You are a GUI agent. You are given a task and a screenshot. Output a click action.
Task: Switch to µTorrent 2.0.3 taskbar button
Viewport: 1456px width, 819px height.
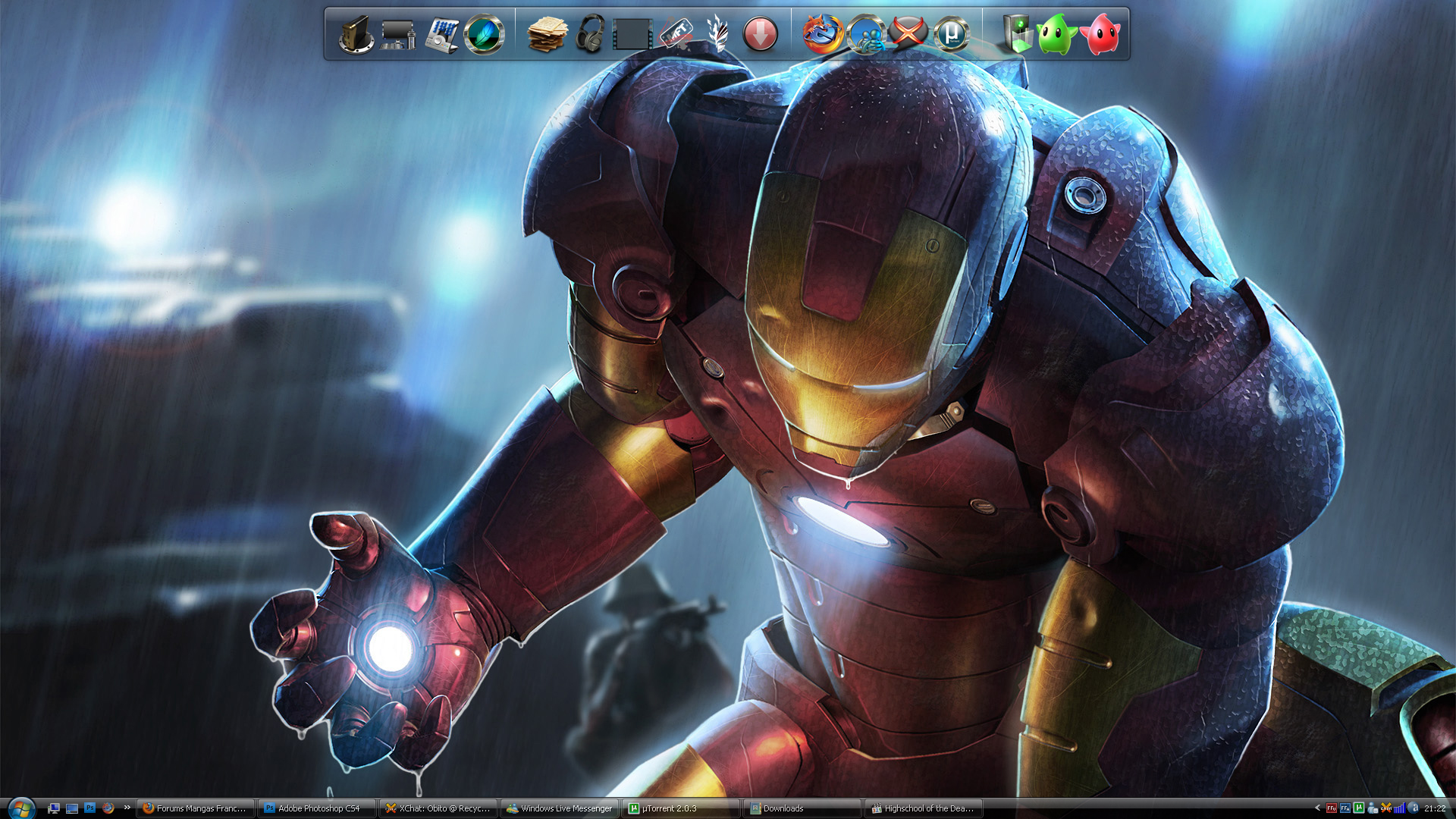[x=681, y=808]
